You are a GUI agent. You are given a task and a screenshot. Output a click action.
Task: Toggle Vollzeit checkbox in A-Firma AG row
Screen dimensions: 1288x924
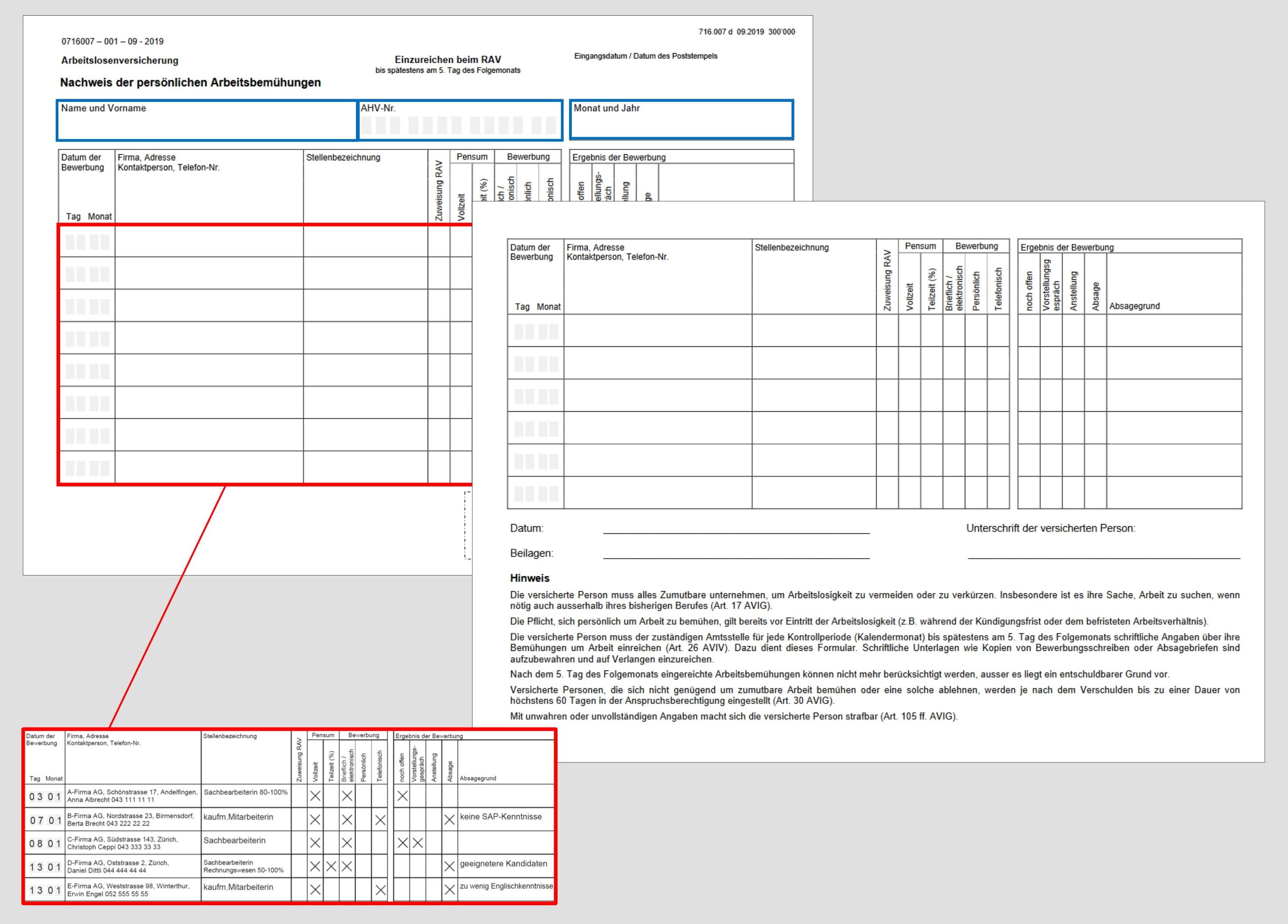pyautogui.click(x=315, y=796)
